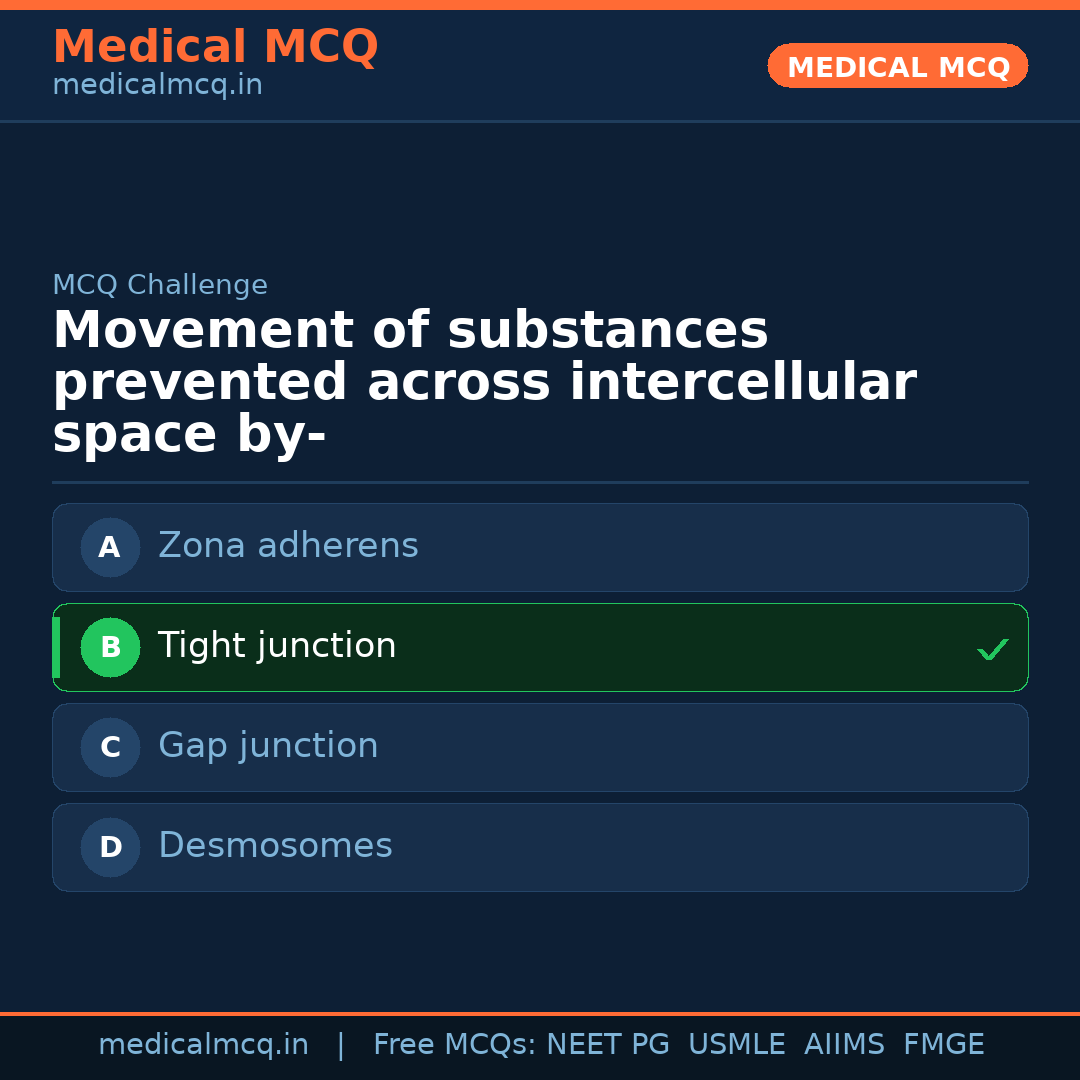Select the circle badge labeled C
The width and height of the screenshot is (1080, 1080).
point(110,747)
